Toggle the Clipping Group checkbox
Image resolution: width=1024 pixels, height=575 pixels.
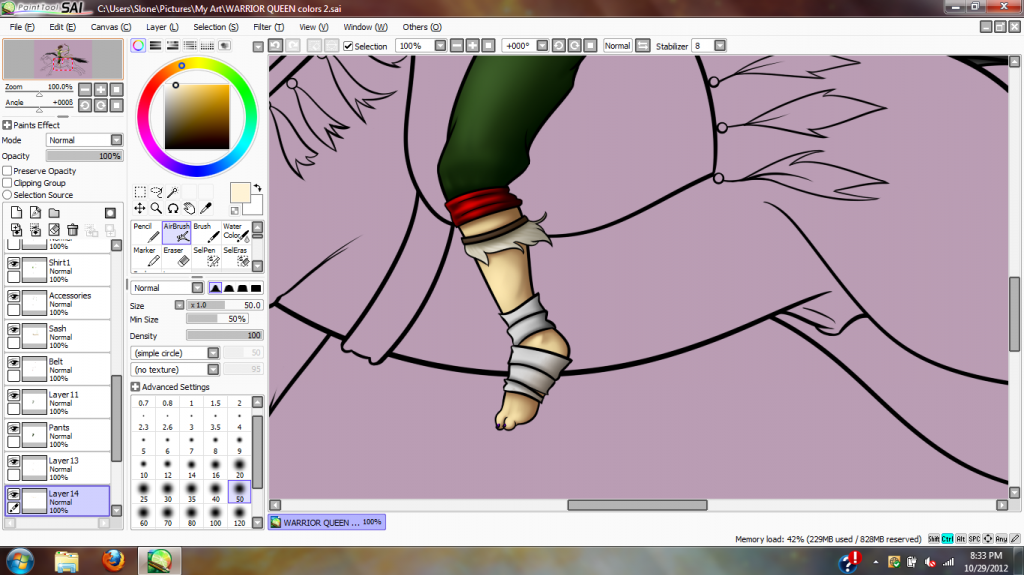8,183
